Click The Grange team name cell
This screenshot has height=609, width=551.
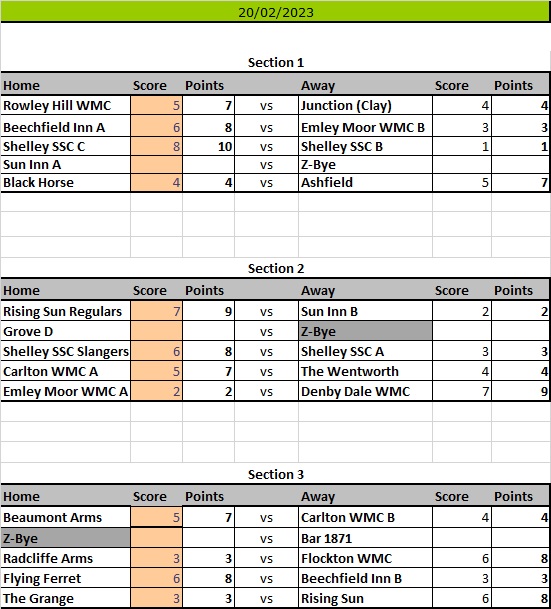66,598
